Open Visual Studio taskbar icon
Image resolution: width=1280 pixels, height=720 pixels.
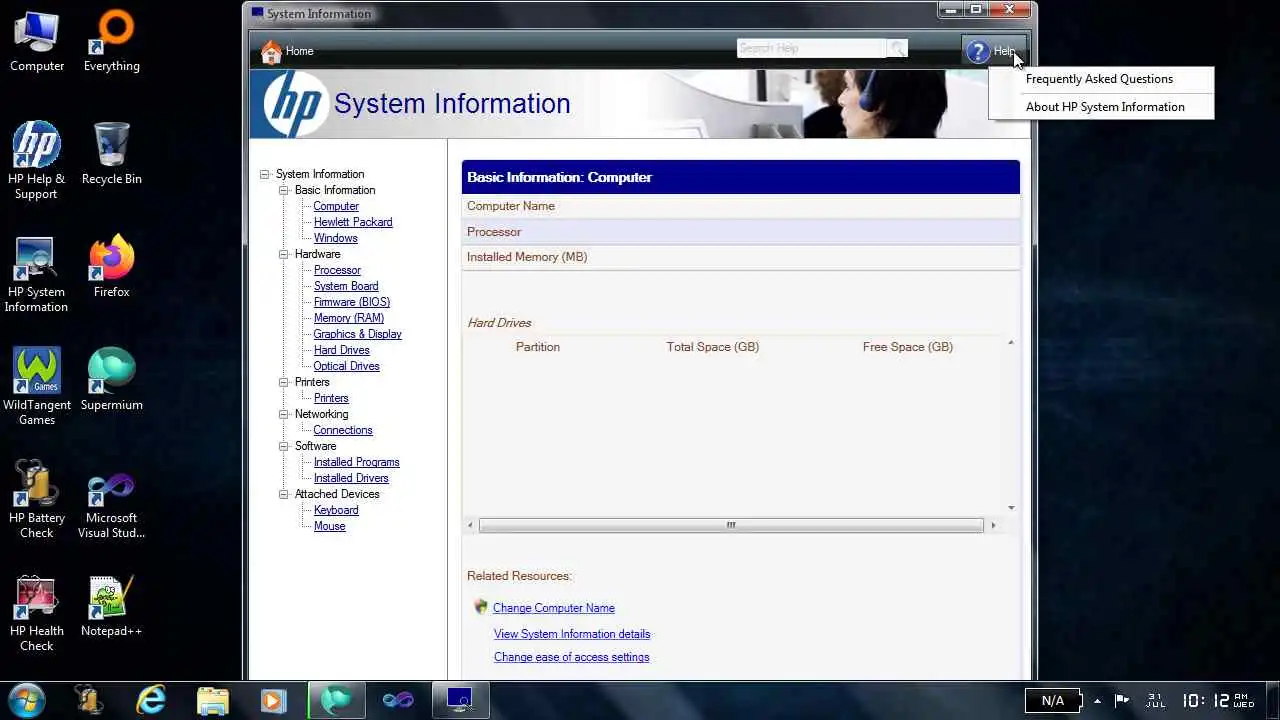pos(398,700)
